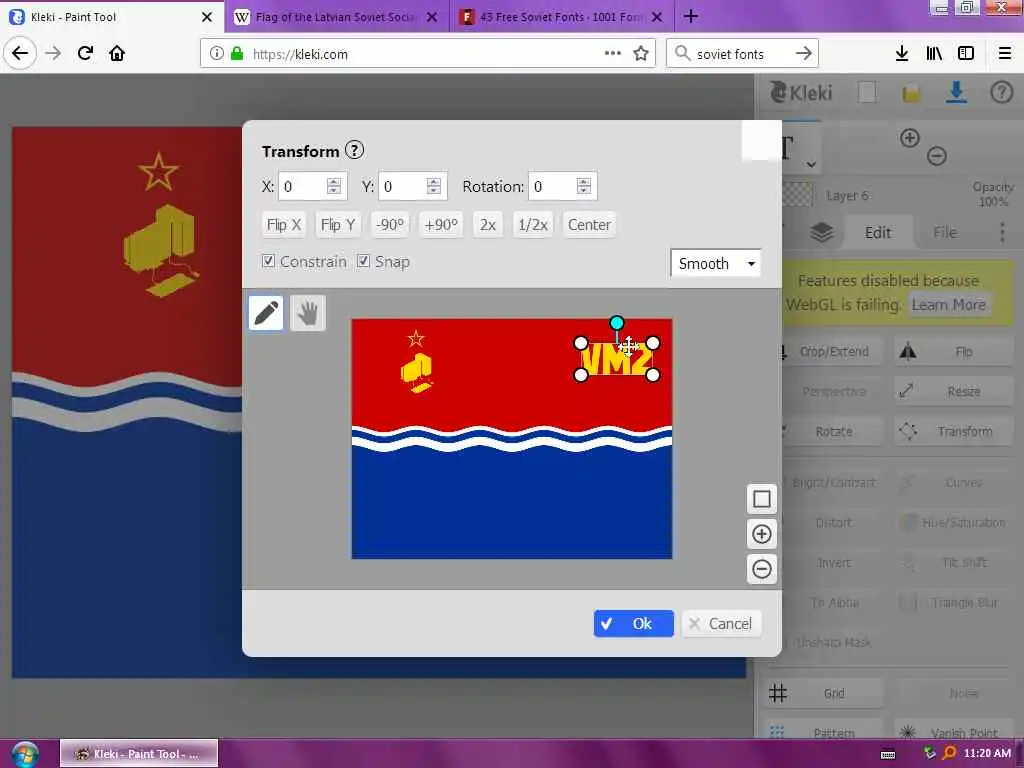Open Kleki more options vertical dots
This screenshot has width=1024, height=768.
click(1002, 232)
